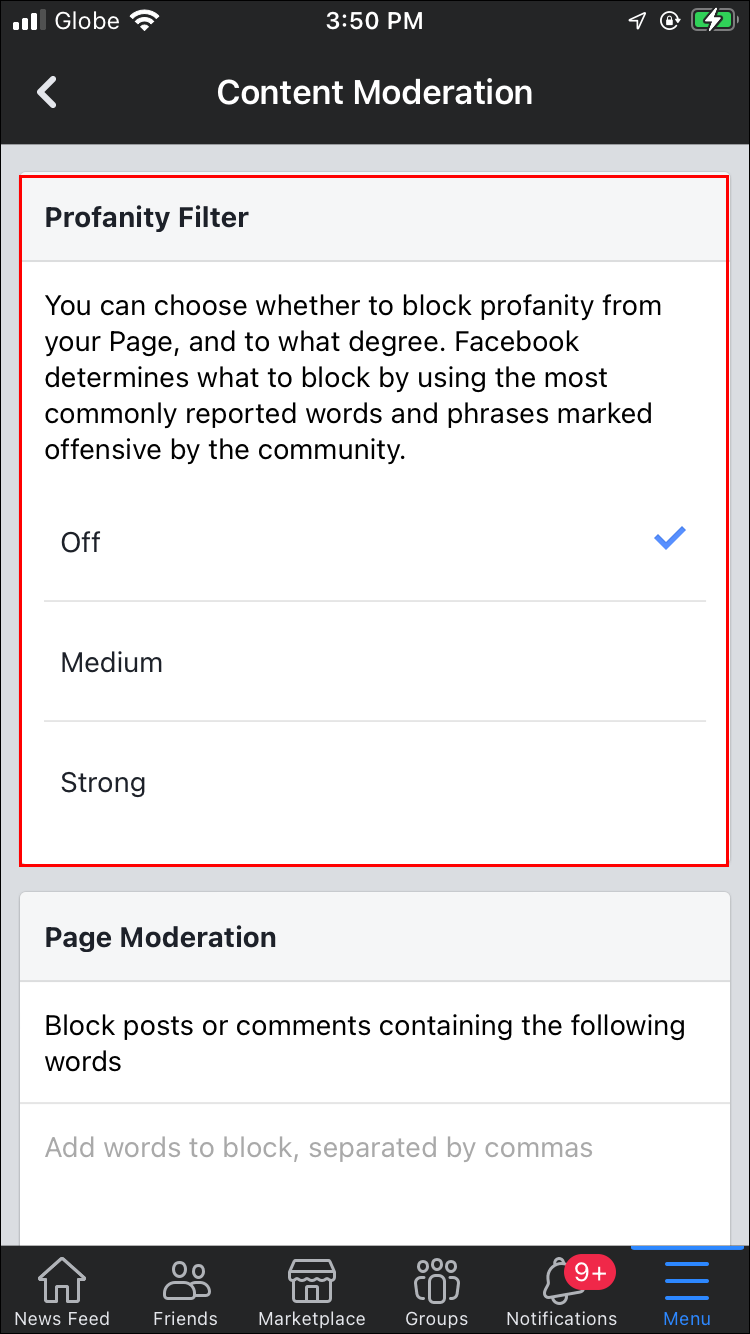This screenshot has height=1334, width=750.
Task: Tap the blue checkmark beside Off
Action: (x=669, y=539)
